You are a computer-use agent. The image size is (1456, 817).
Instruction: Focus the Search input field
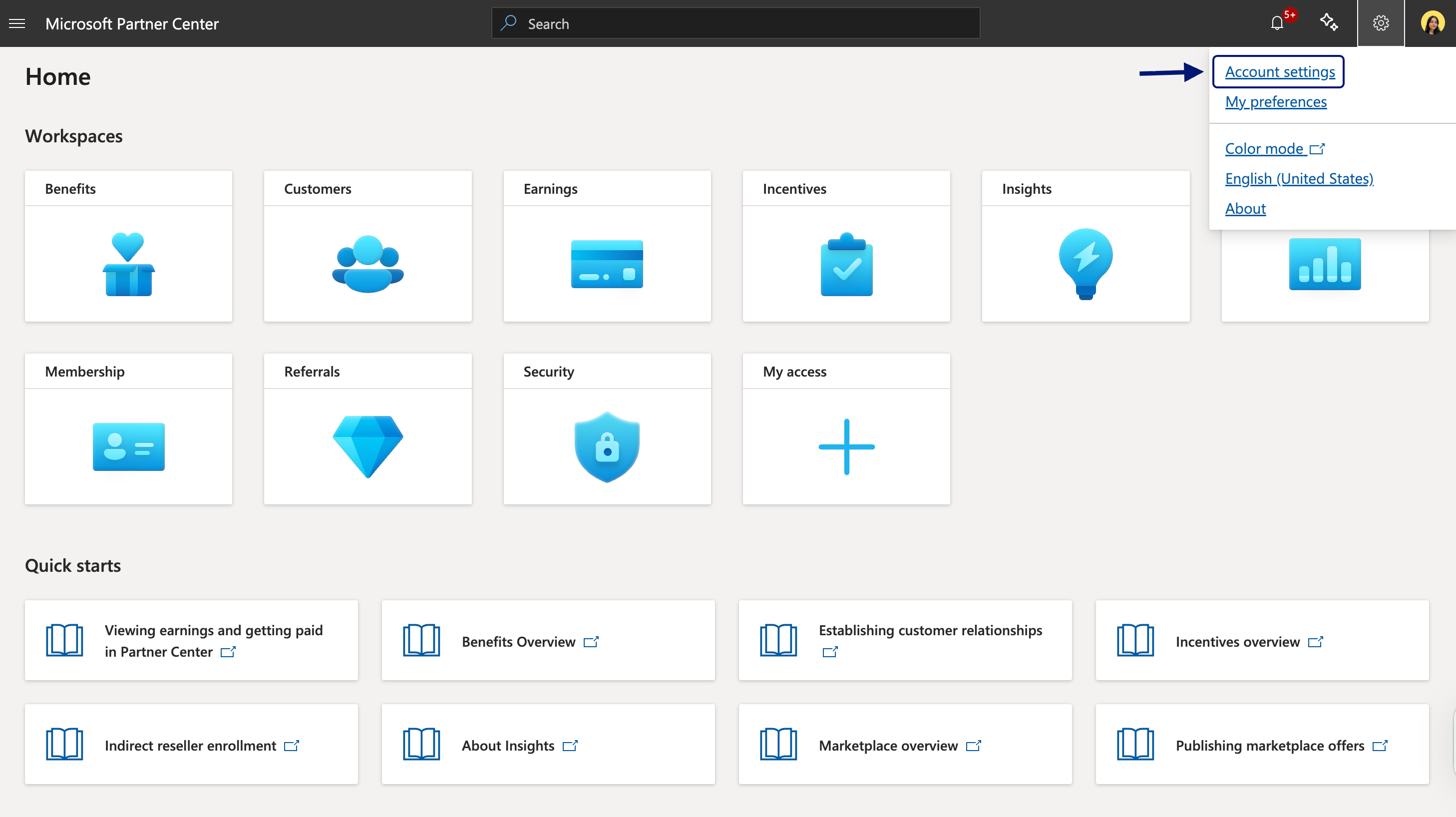point(736,23)
